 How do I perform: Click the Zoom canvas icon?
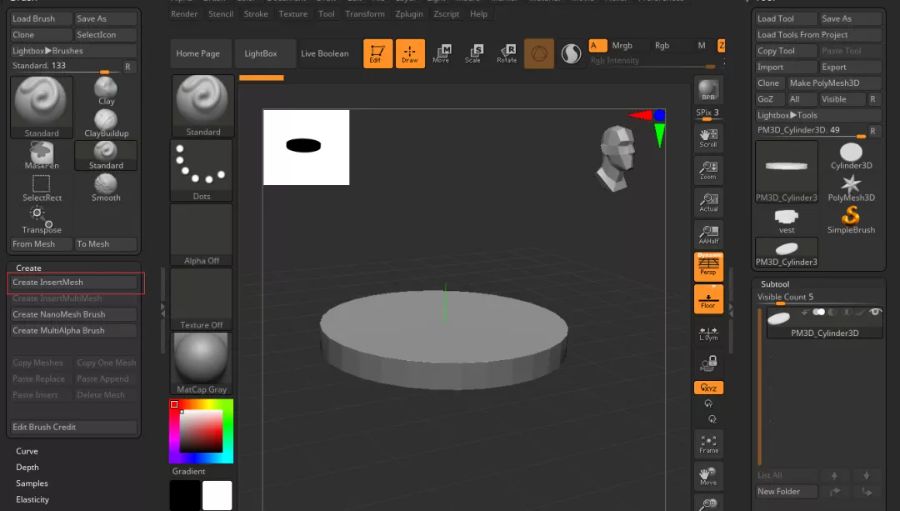click(x=708, y=170)
